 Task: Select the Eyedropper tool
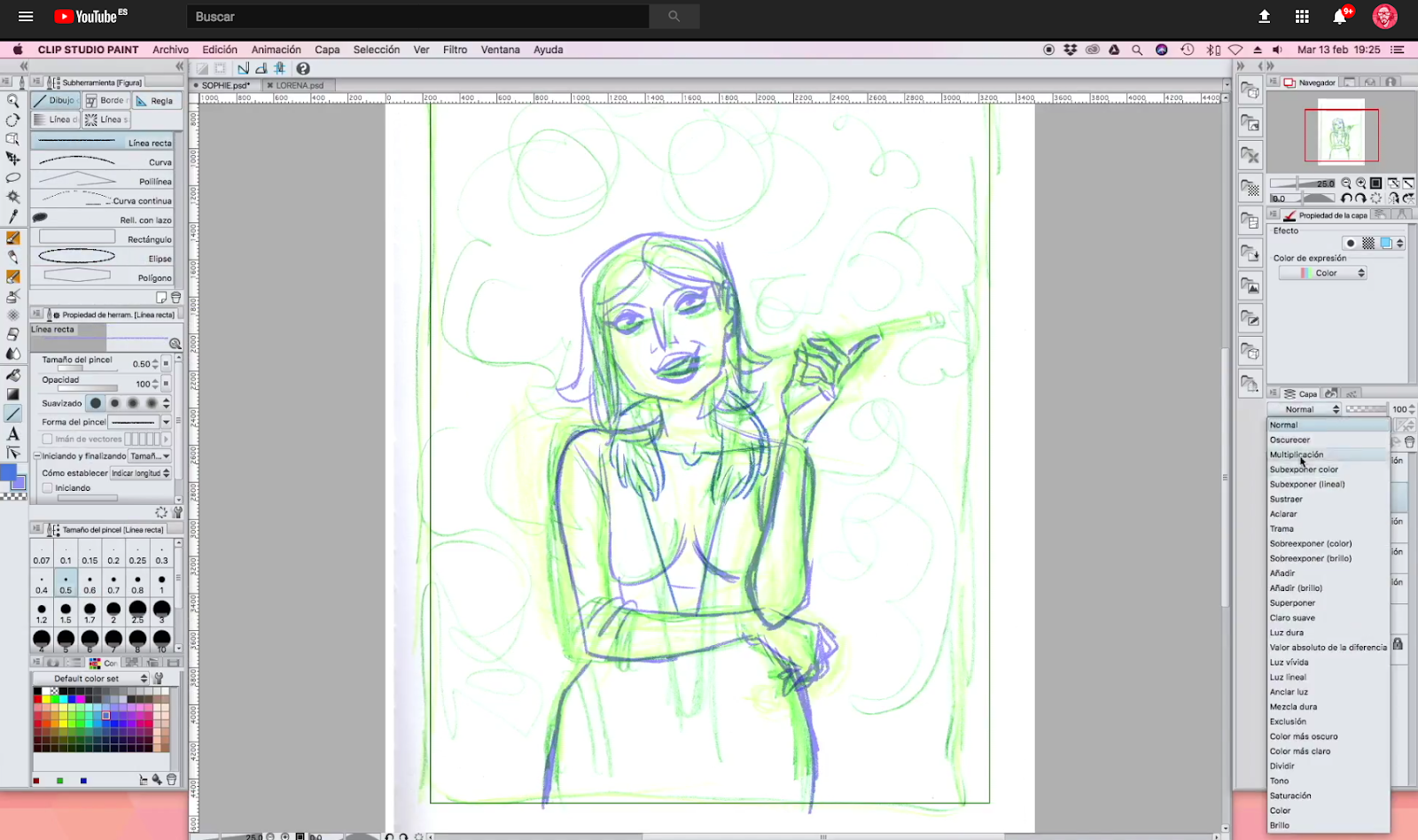(x=12, y=217)
